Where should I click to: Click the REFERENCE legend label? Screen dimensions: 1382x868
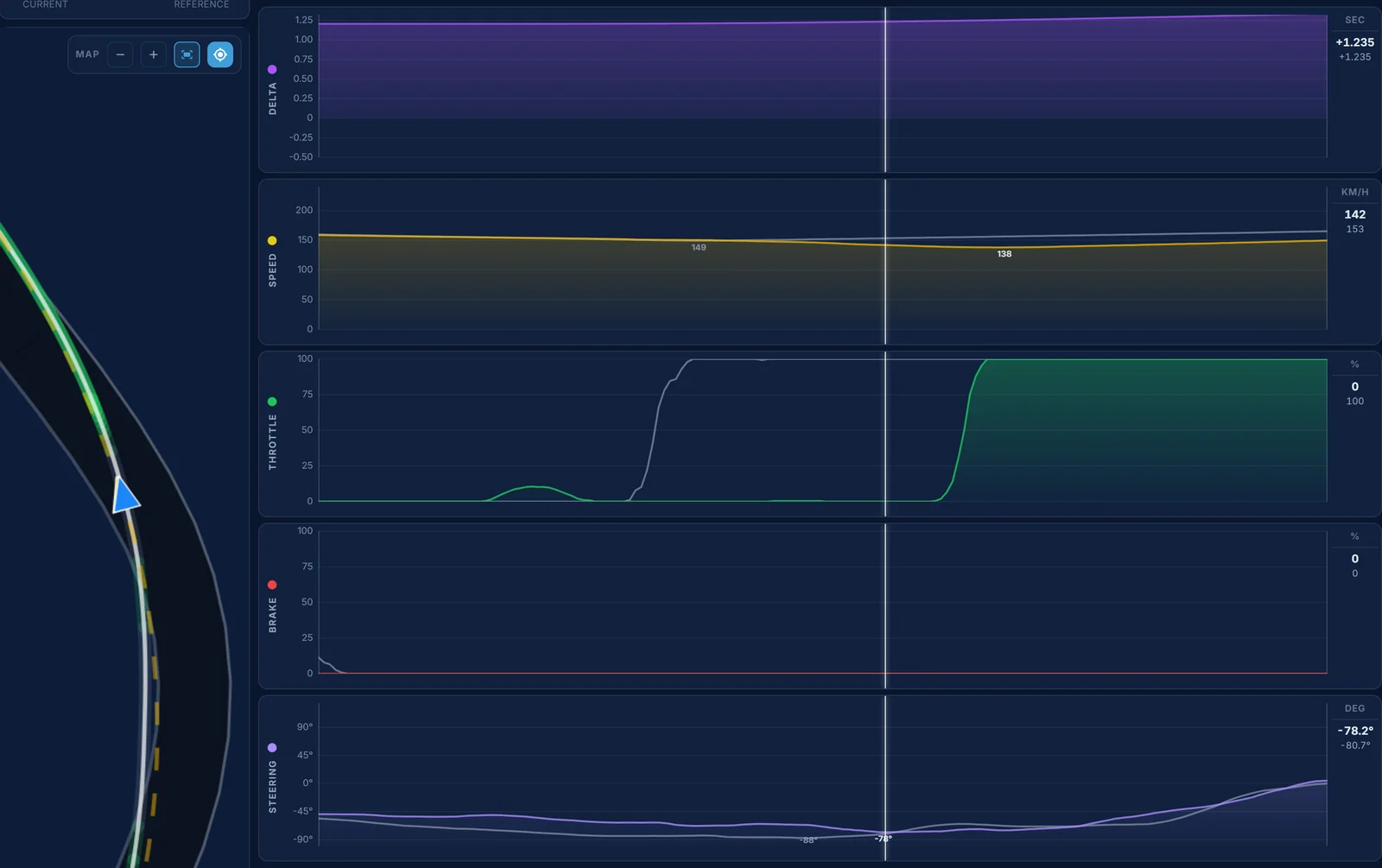201,4
